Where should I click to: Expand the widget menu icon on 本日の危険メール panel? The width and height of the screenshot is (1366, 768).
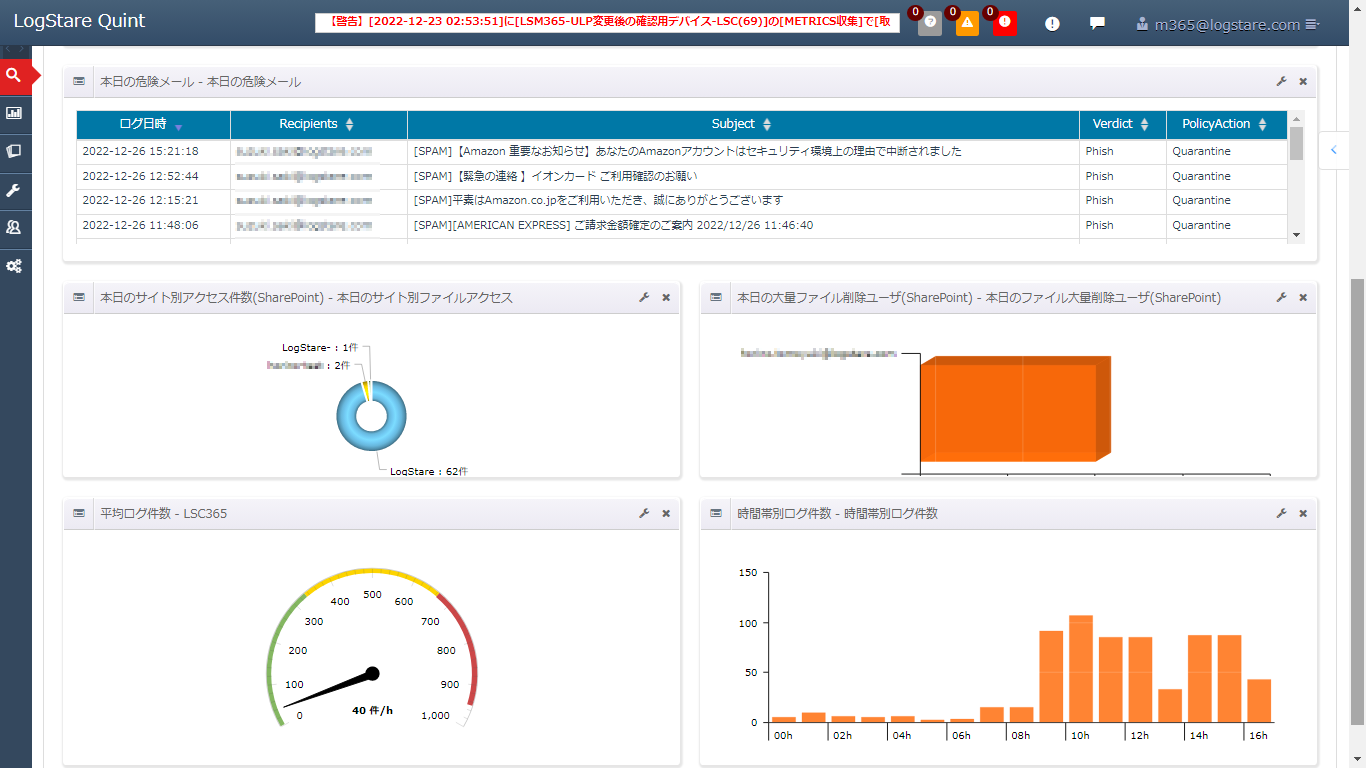(78, 81)
